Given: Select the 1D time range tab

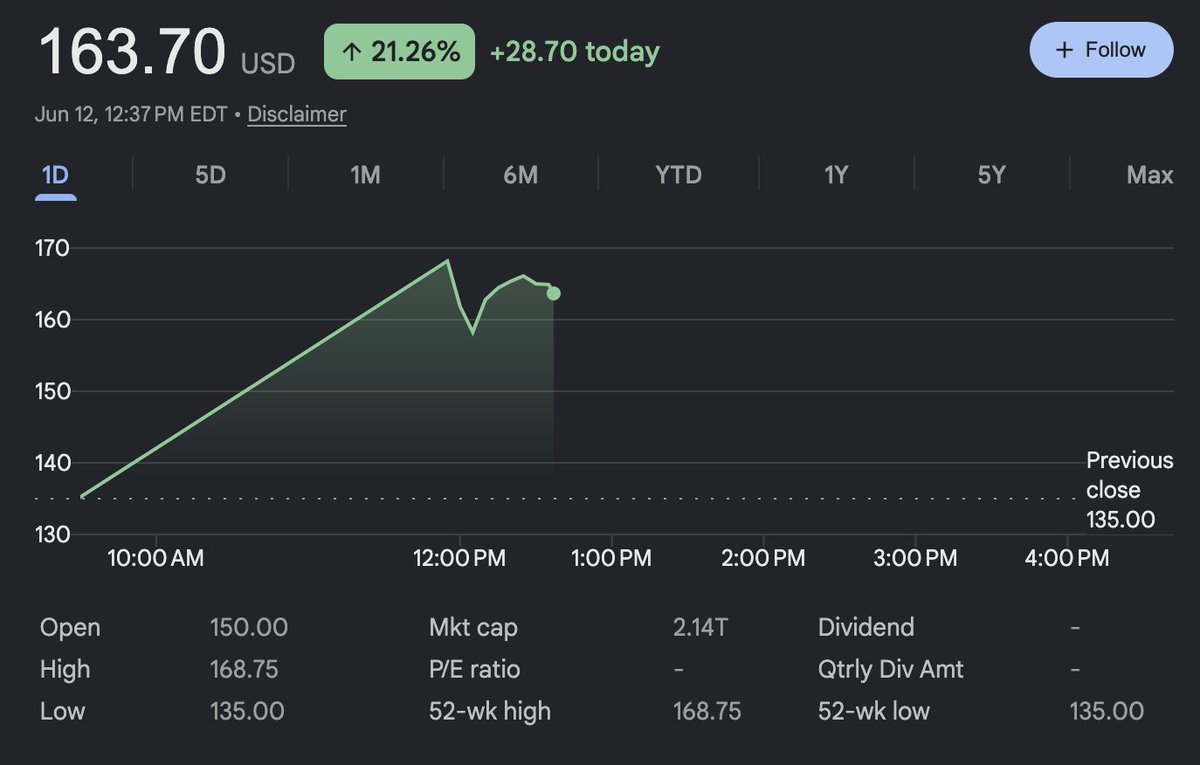Looking at the screenshot, I should tap(56, 175).
